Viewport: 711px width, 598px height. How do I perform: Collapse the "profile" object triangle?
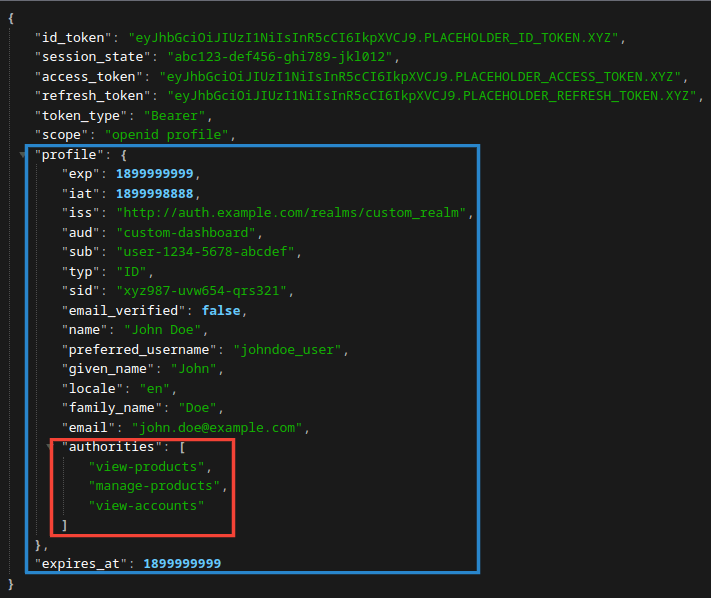click(x=23, y=155)
